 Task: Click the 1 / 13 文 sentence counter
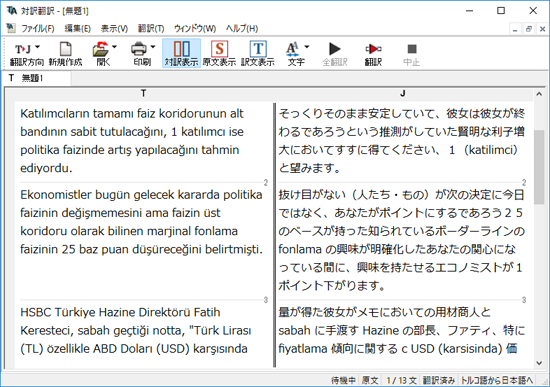[401, 380]
